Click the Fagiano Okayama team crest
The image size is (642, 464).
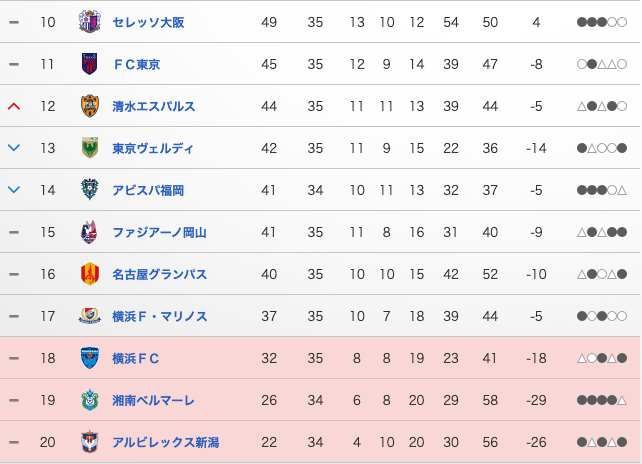90,232
